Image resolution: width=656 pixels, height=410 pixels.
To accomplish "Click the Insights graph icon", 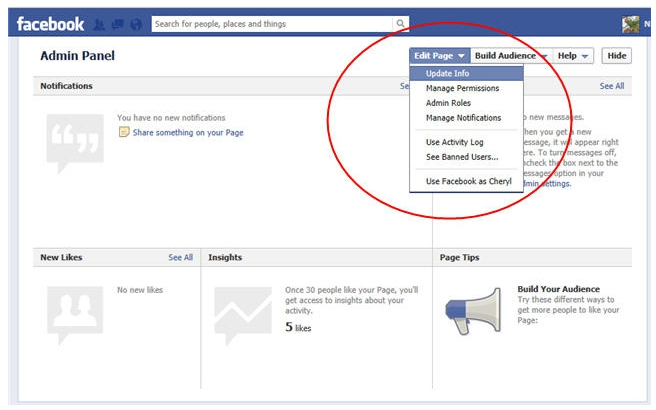I will (x=243, y=315).
